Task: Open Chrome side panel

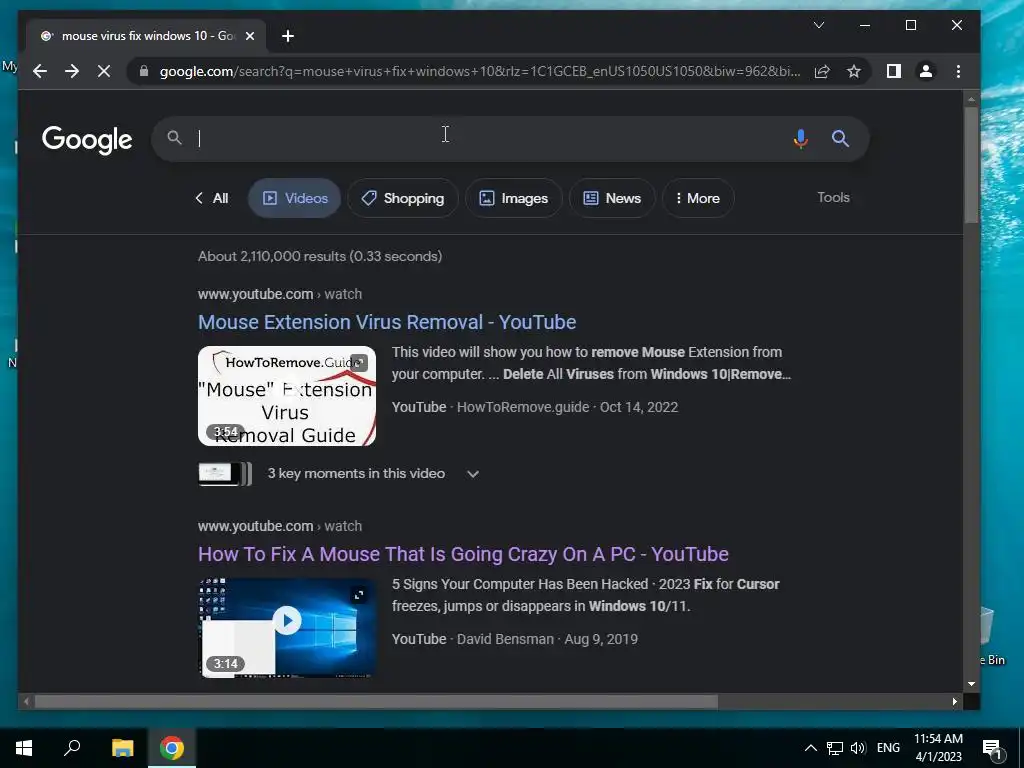Action: pyautogui.click(x=894, y=71)
